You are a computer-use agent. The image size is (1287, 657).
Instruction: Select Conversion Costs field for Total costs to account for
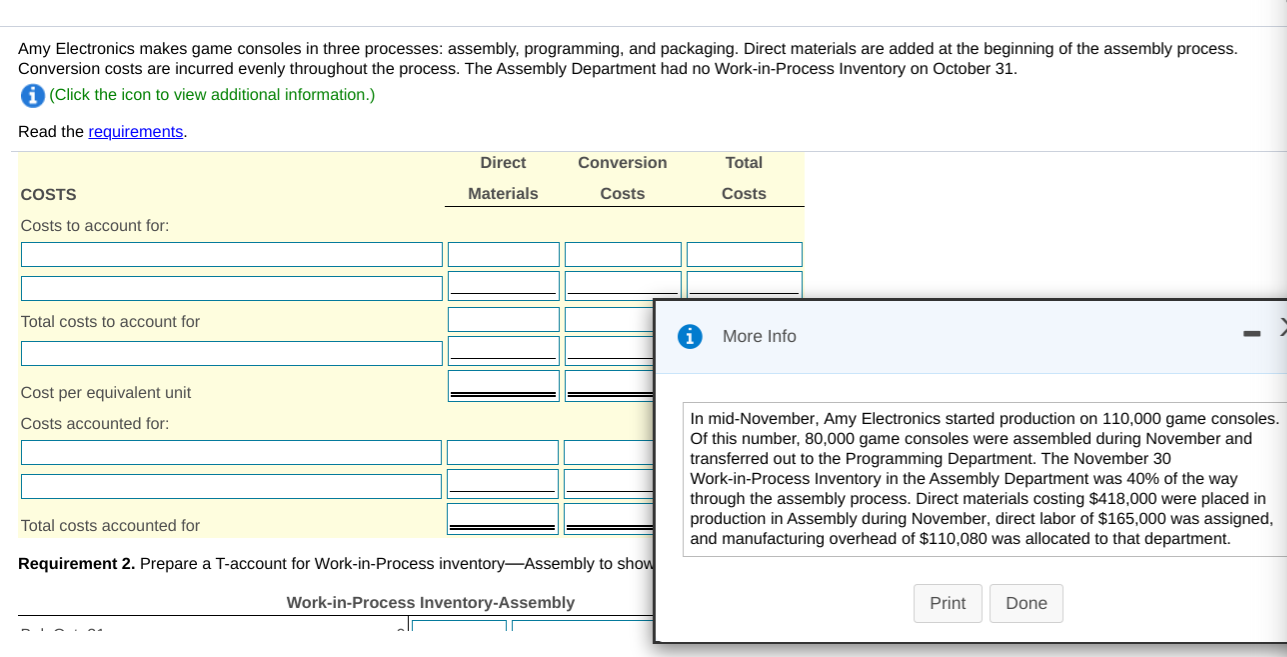pyautogui.click(x=609, y=319)
